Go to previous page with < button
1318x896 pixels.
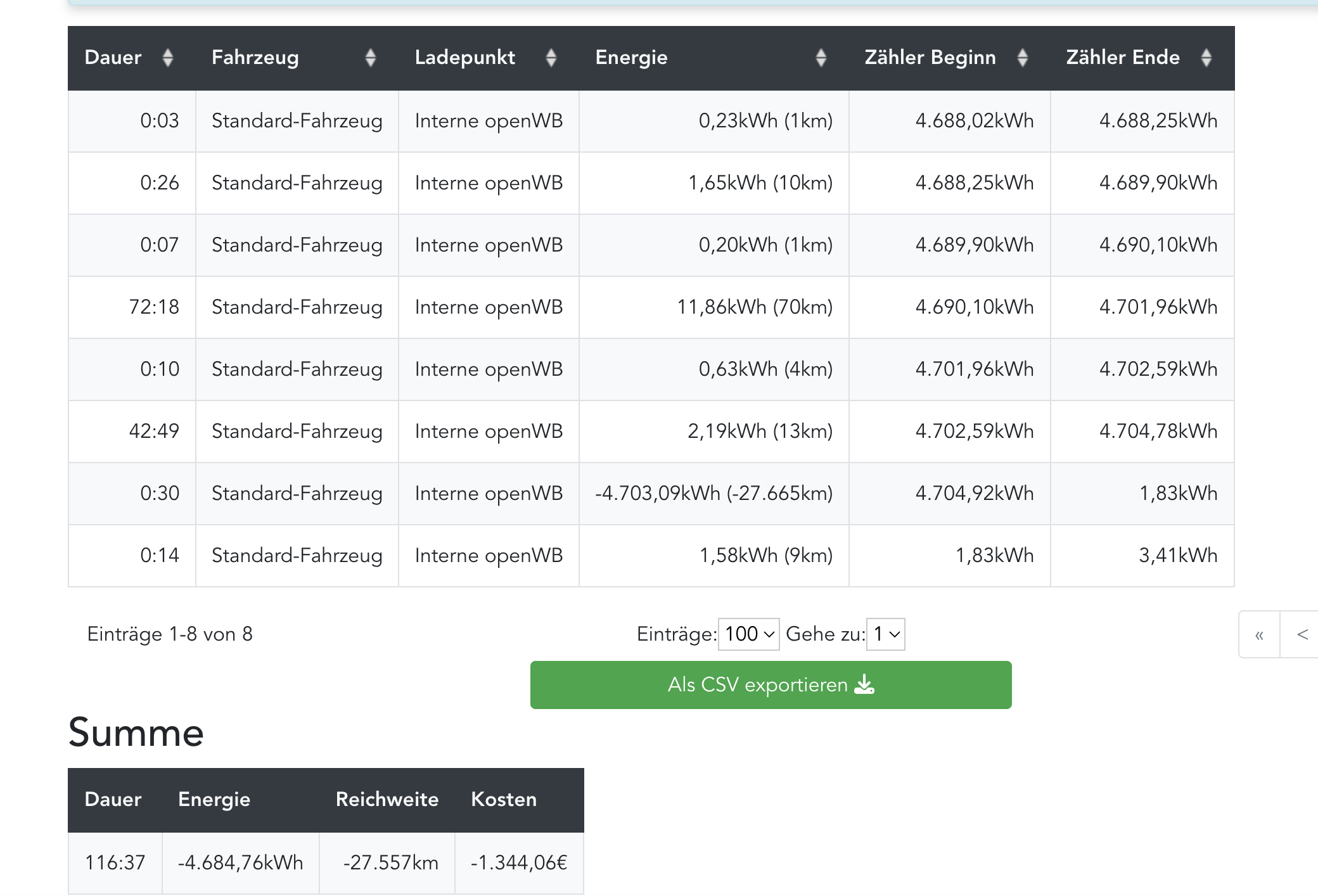pos(1302,634)
